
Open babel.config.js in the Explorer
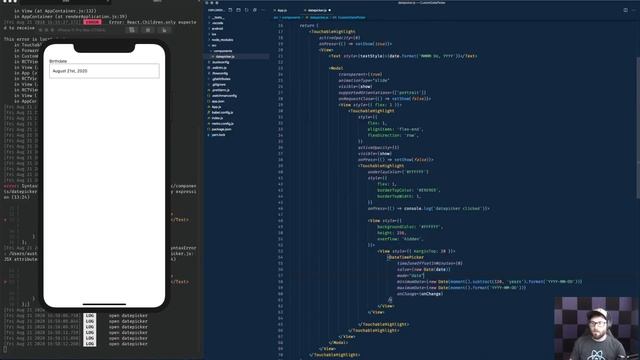point(222,112)
